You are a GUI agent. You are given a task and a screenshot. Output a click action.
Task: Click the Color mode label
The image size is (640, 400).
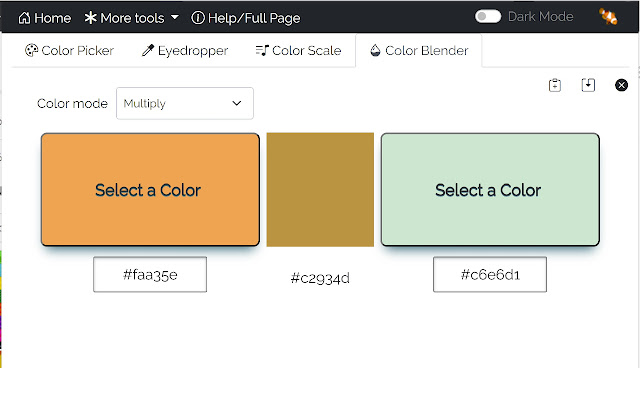72,104
